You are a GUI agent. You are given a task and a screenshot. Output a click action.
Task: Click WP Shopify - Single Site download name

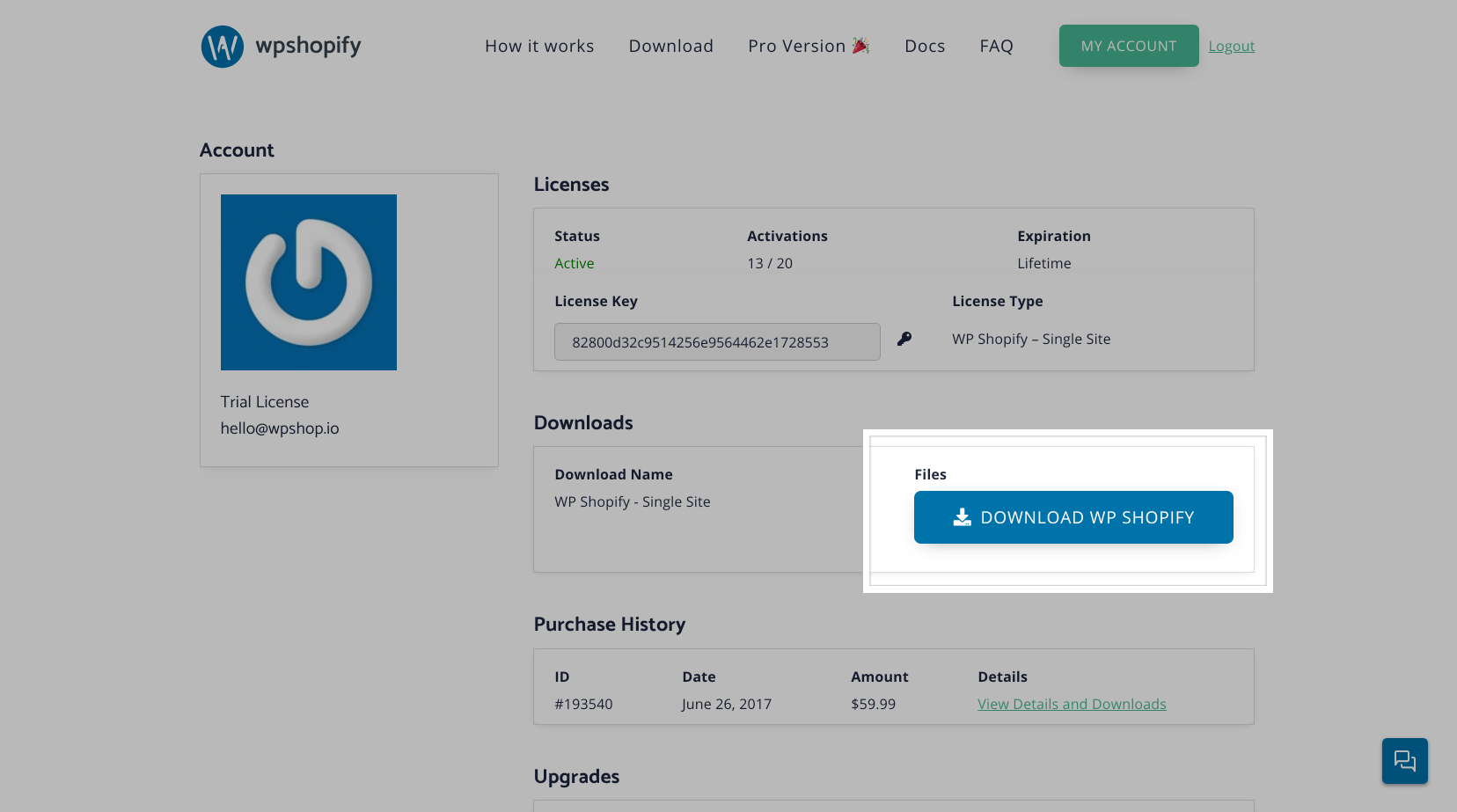click(x=633, y=501)
